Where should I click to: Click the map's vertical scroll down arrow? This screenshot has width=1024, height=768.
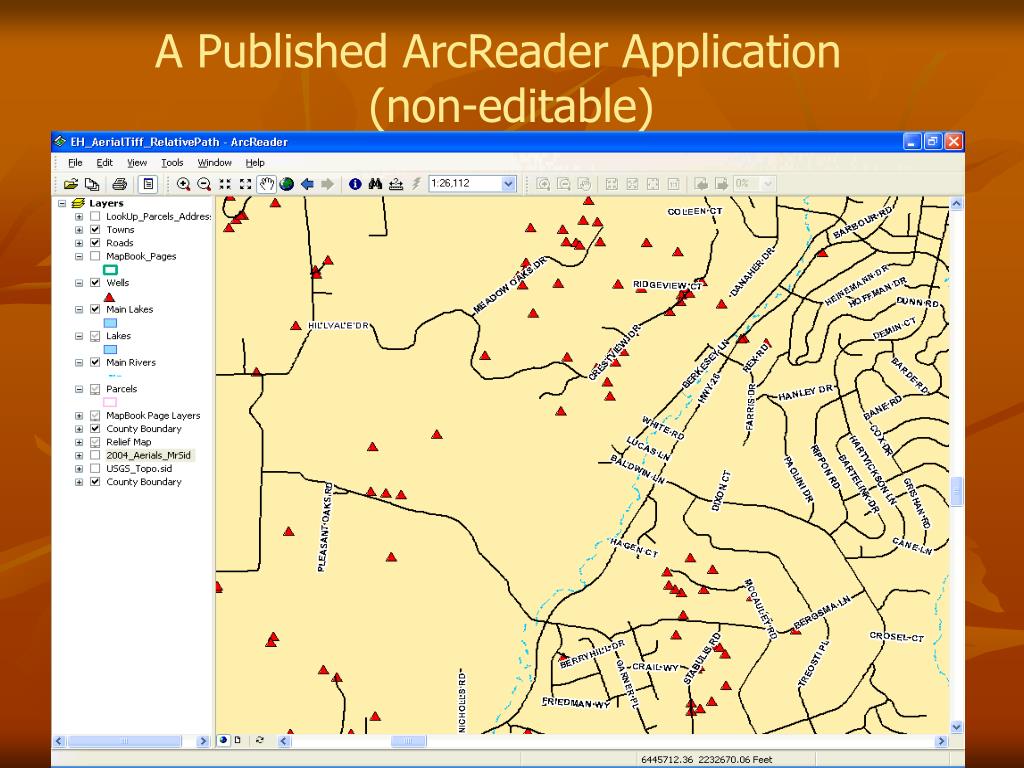pyautogui.click(x=956, y=727)
